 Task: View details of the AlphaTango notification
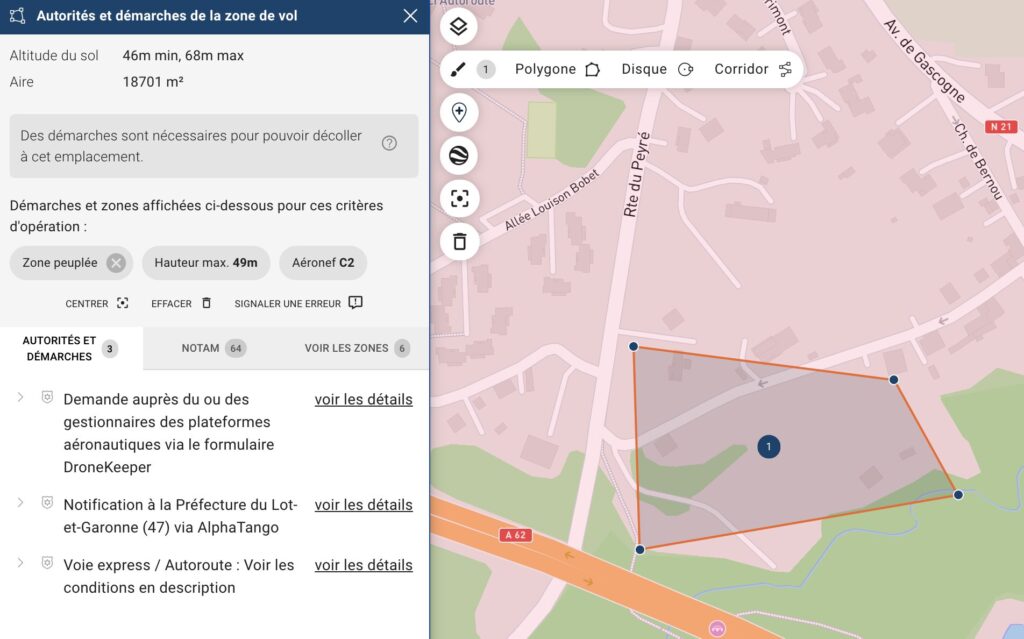(x=363, y=505)
